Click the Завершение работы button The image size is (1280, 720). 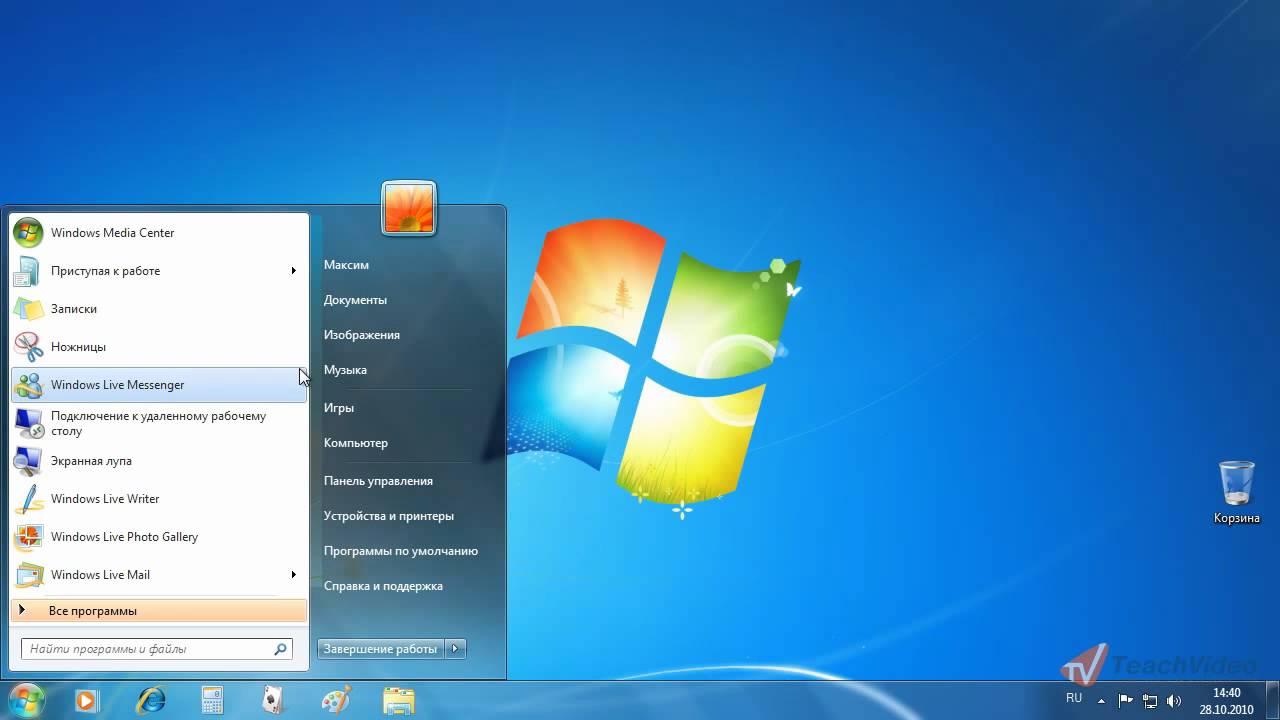point(381,649)
